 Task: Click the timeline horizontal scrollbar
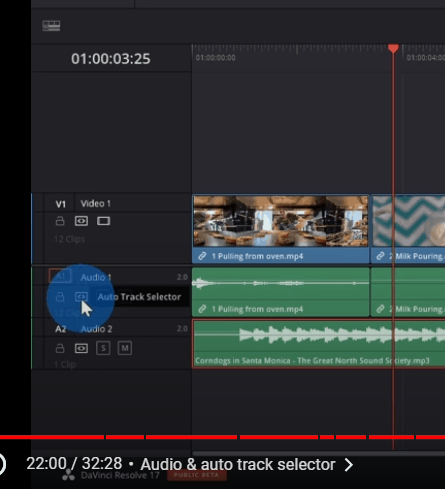319,453
